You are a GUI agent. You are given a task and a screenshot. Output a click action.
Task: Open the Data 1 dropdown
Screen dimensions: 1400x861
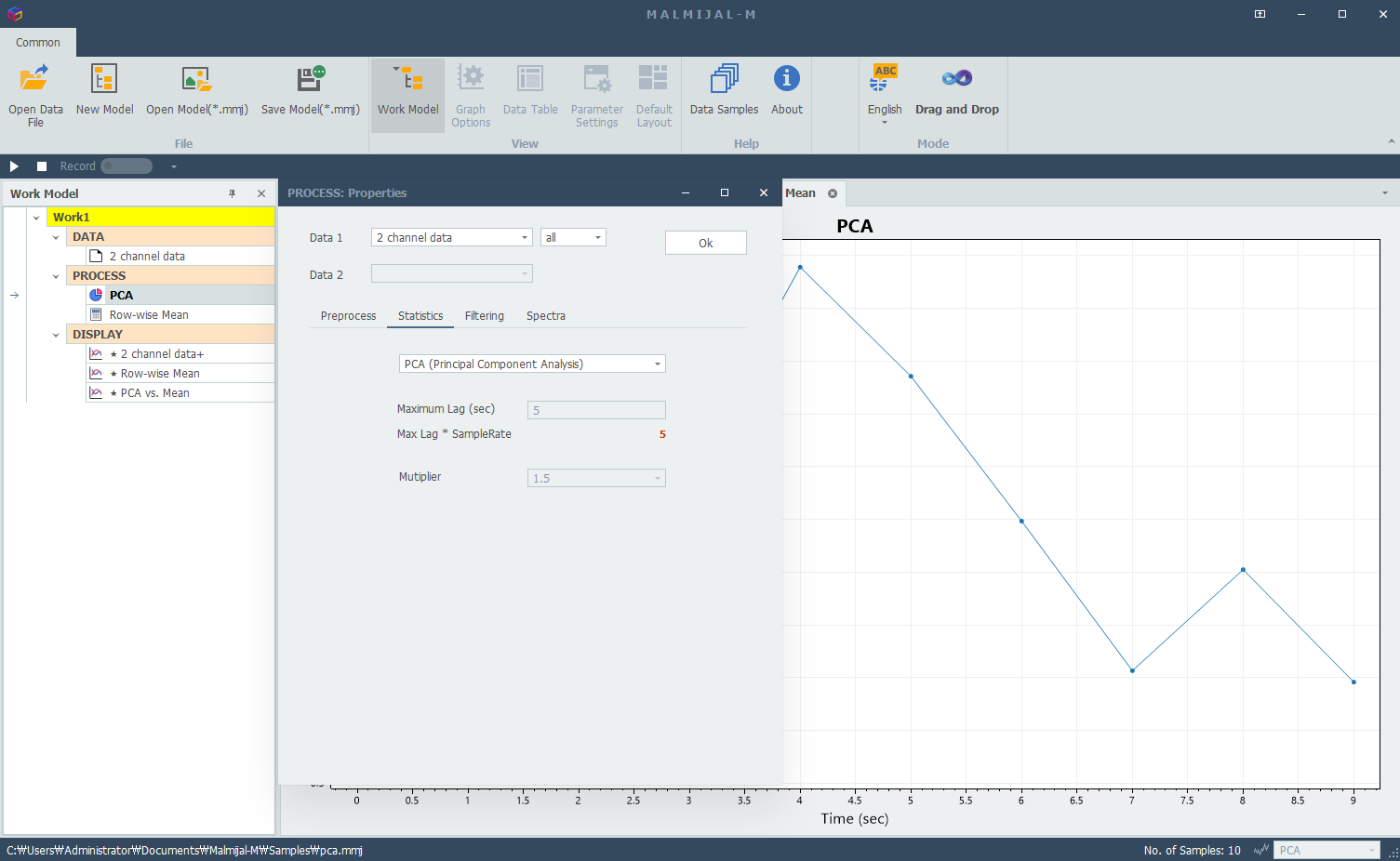452,238
